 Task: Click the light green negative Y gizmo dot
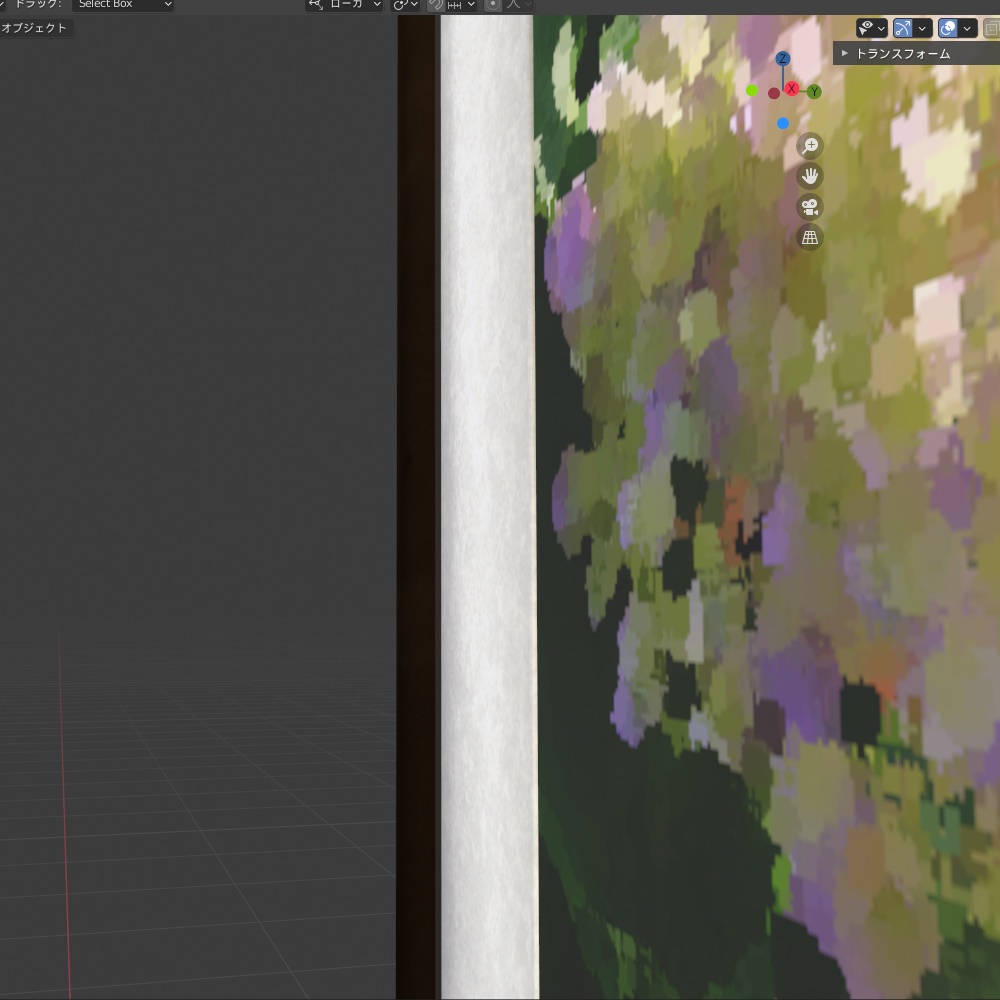click(752, 91)
